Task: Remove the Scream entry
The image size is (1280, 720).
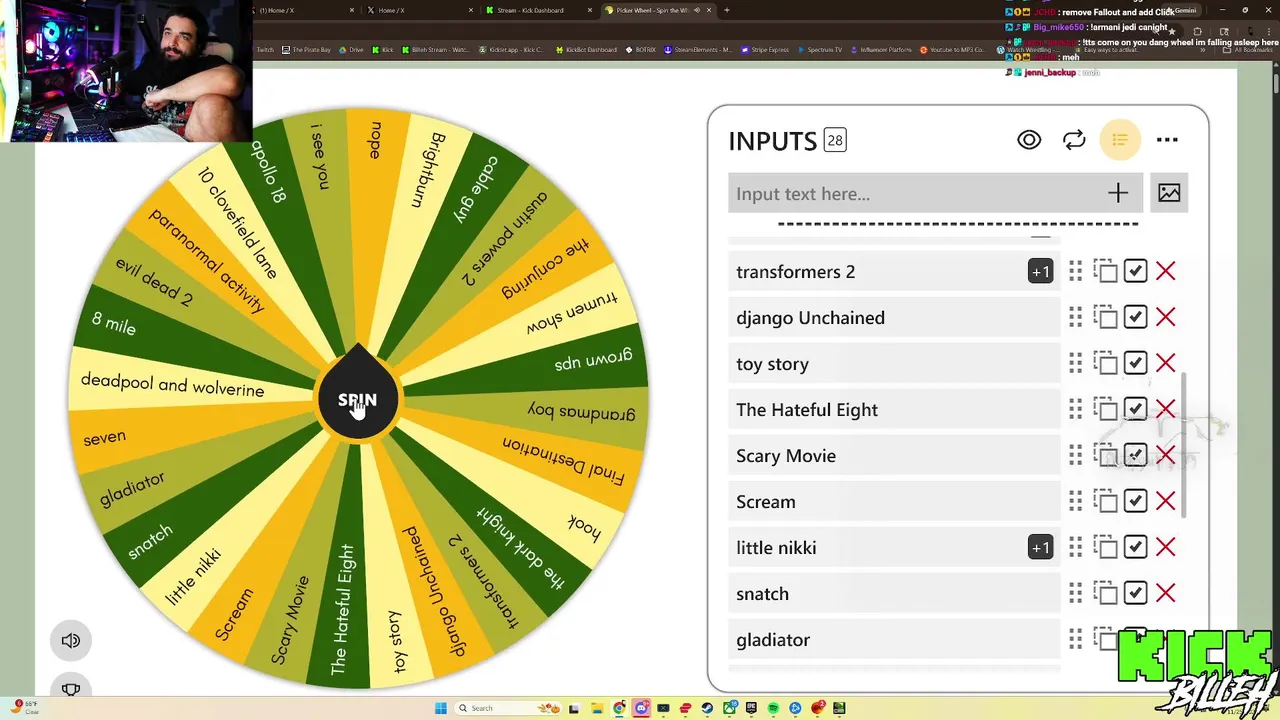Action: (1165, 501)
